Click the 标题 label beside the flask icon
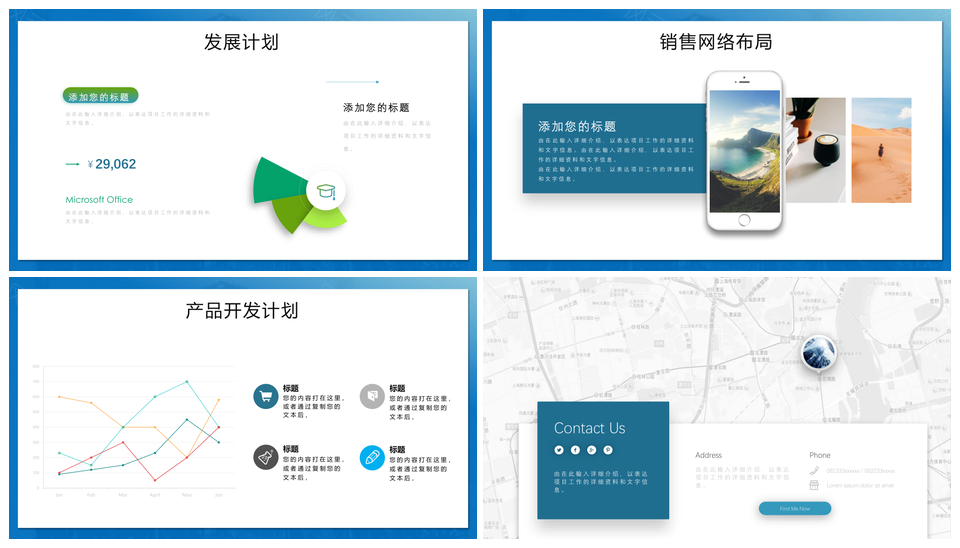This screenshot has width=960, height=548. [291, 449]
